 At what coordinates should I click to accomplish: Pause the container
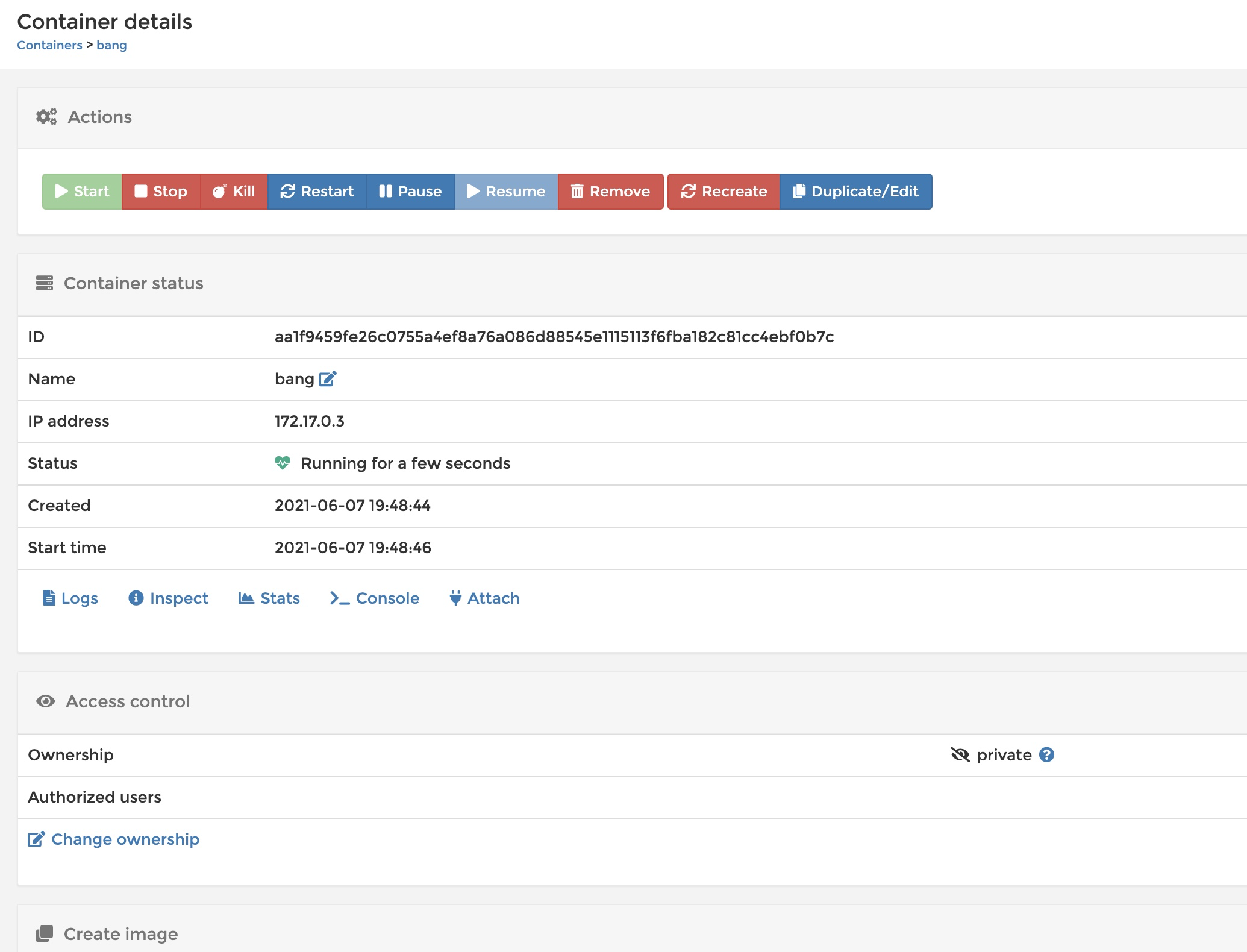pos(411,192)
